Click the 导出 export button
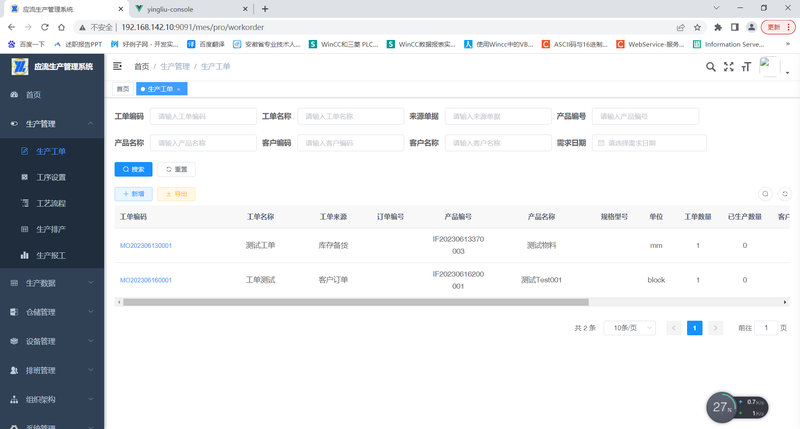Screen dimensions: 800x429 (x=177, y=194)
